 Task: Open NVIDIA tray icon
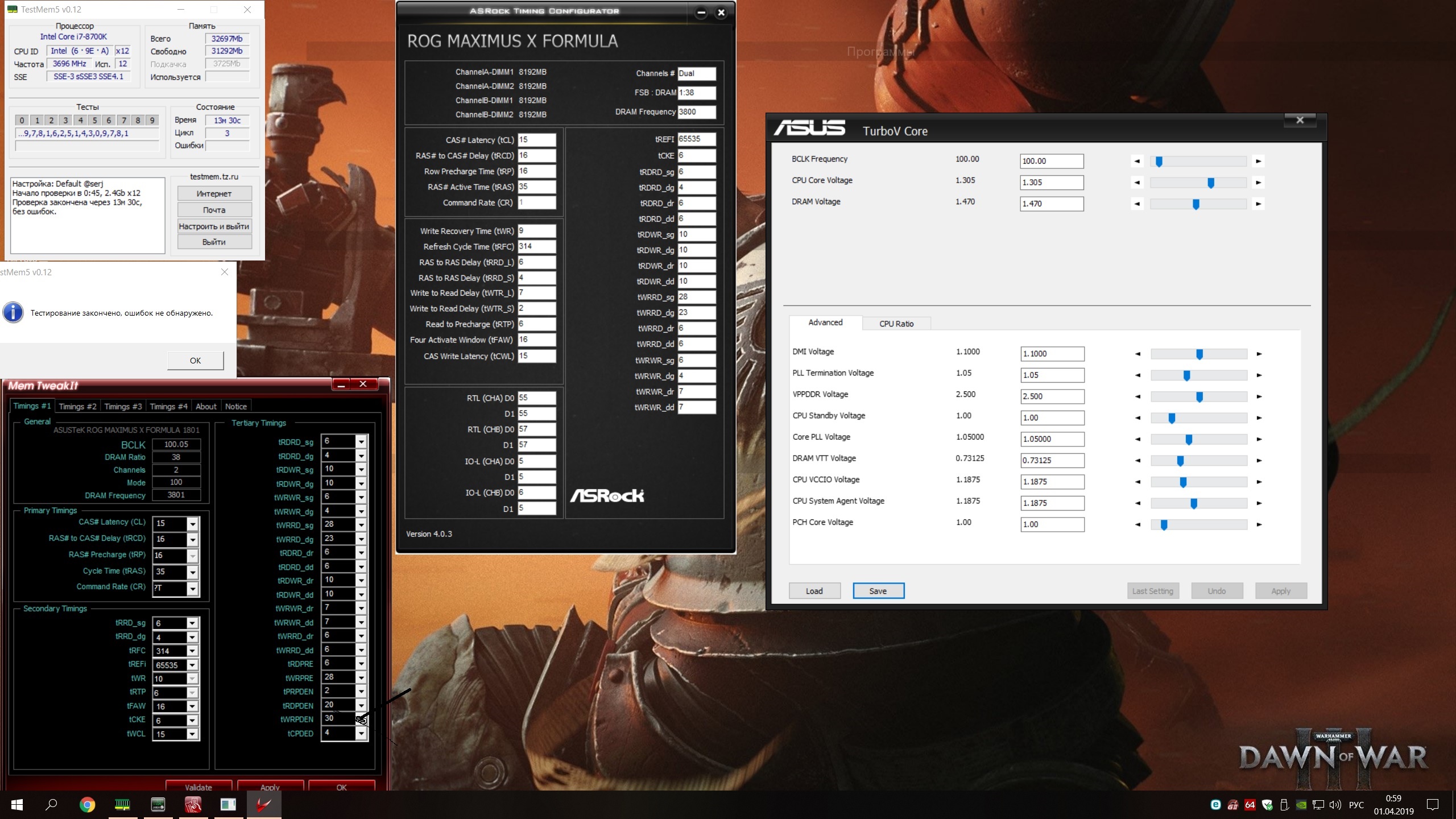tap(1301, 805)
